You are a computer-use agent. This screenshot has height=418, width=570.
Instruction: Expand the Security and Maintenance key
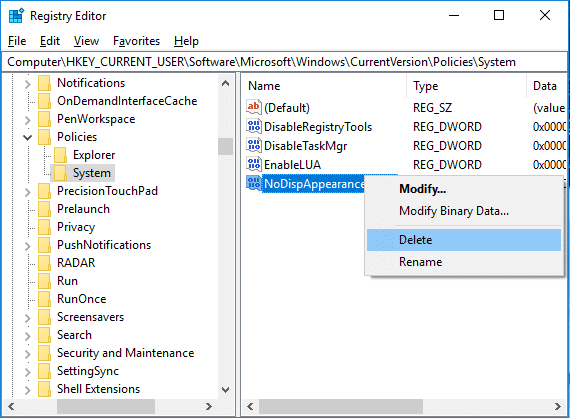tap(28, 354)
